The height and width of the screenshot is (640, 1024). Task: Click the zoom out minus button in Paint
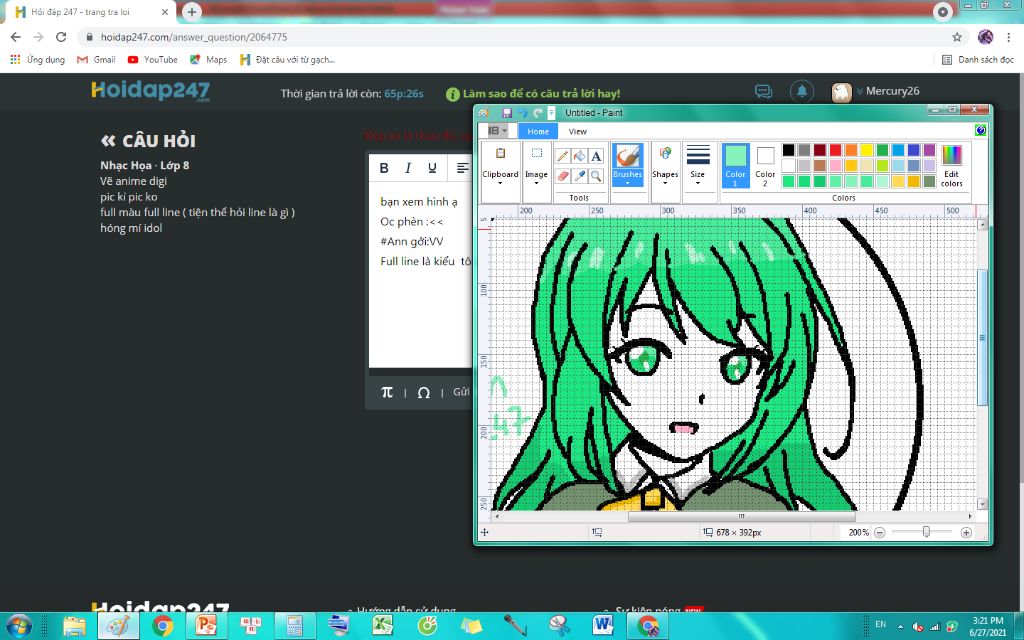[880, 532]
